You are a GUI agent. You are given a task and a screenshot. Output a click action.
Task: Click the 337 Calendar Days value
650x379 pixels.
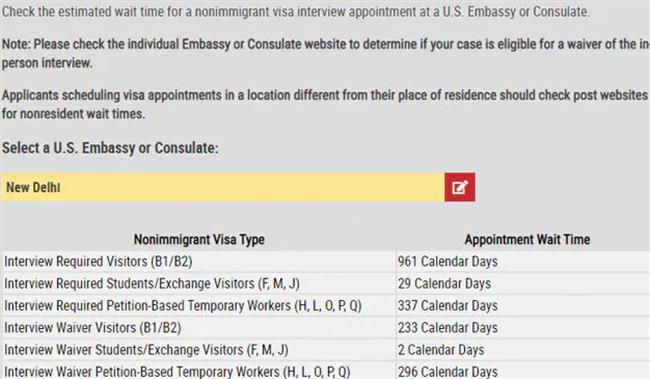click(448, 305)
